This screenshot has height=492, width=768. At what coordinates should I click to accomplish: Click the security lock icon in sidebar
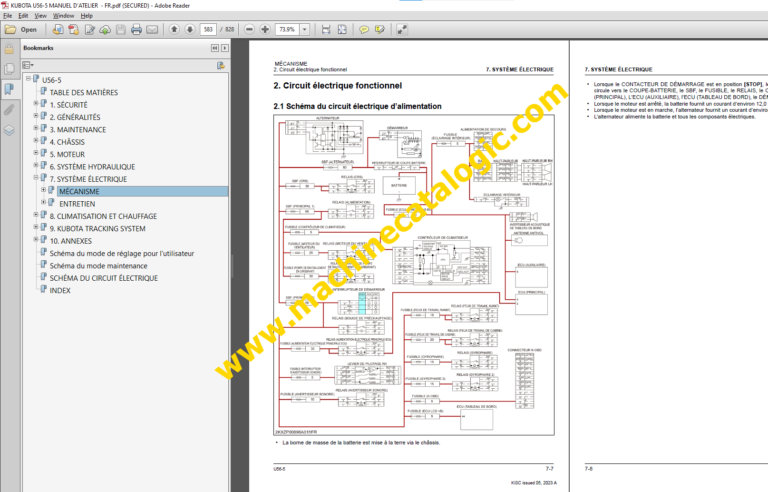[x=9, y=49]
